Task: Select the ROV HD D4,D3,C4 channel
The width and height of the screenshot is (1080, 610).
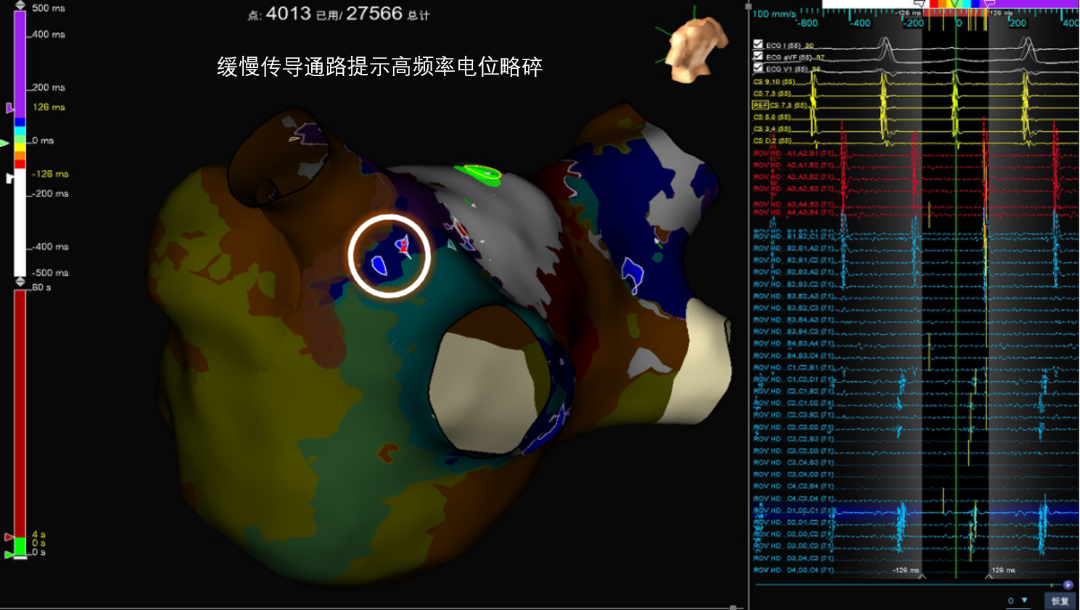Action: point(793,569)
